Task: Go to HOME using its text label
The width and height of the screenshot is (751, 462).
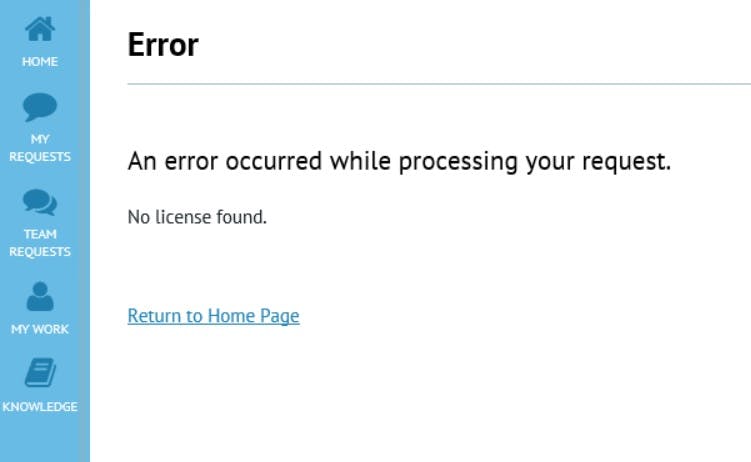Action: tap(40, 62)
